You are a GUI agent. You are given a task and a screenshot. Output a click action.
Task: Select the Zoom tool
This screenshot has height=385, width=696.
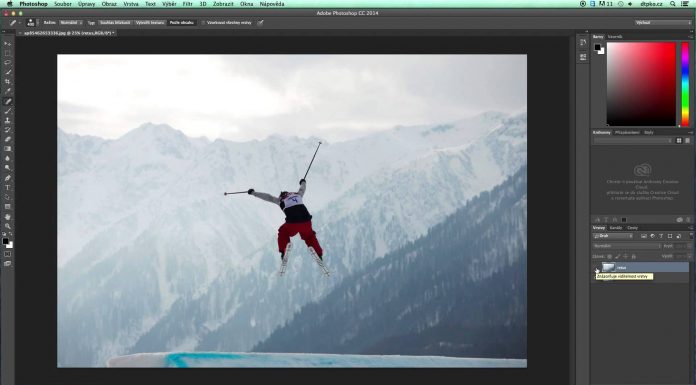8,226
